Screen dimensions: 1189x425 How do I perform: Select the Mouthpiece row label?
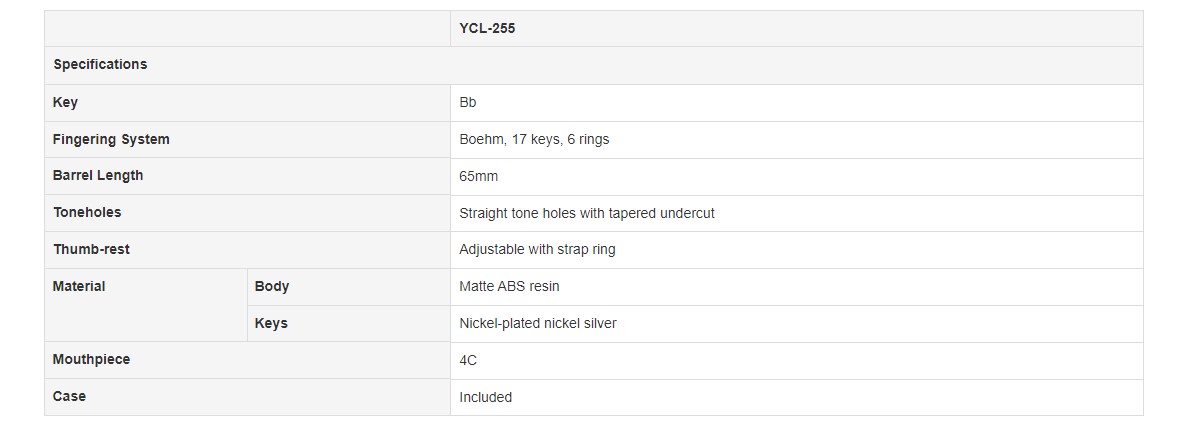[x=91, y=359]
